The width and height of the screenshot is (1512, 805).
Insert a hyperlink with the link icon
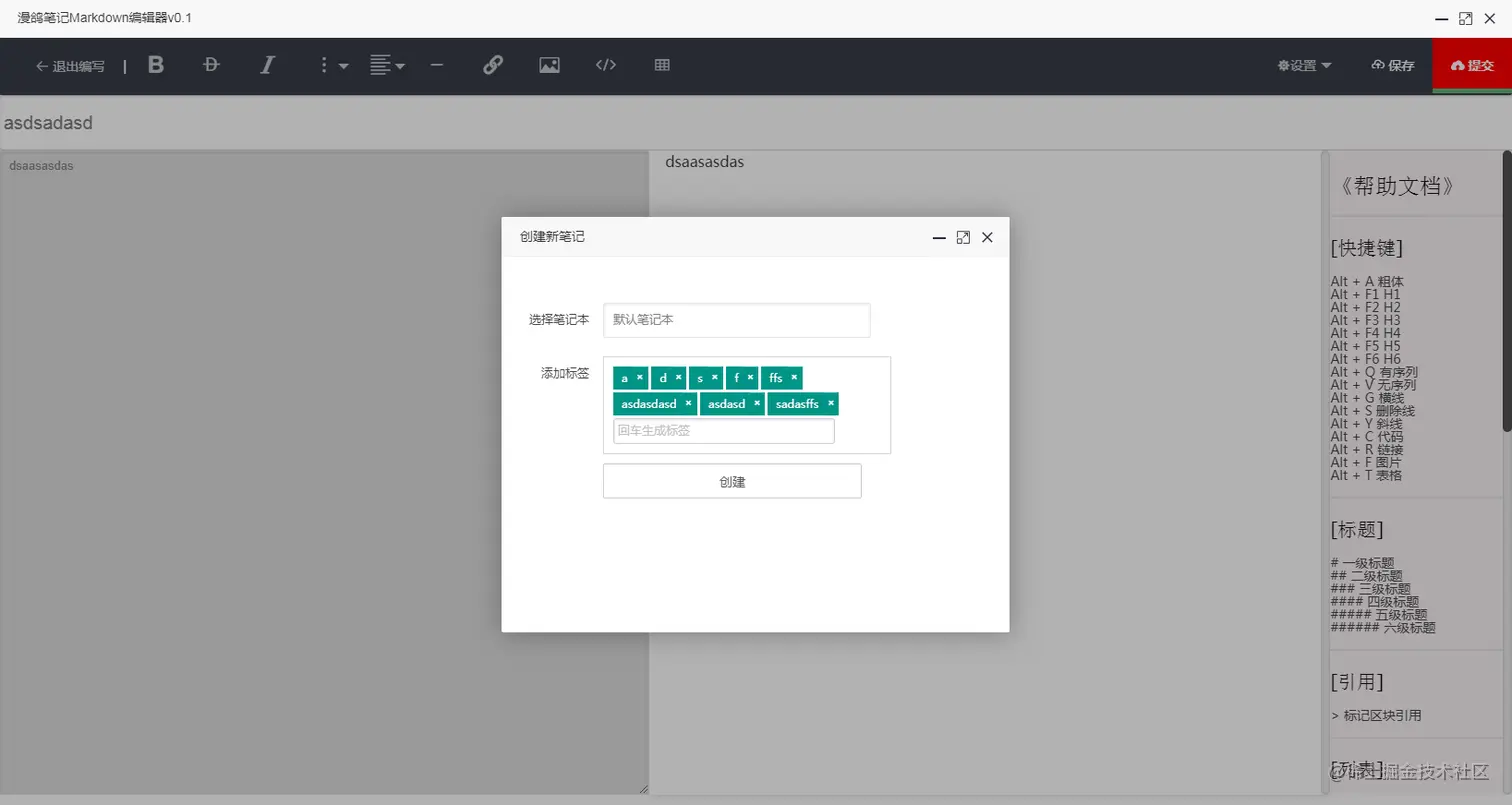[493, 65]
